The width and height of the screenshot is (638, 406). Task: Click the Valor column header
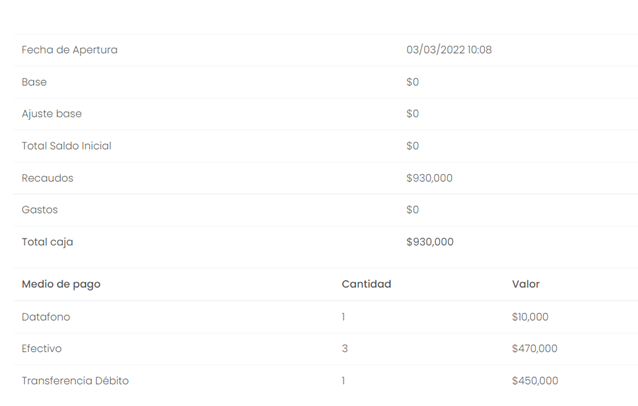[x=526, y=284]
